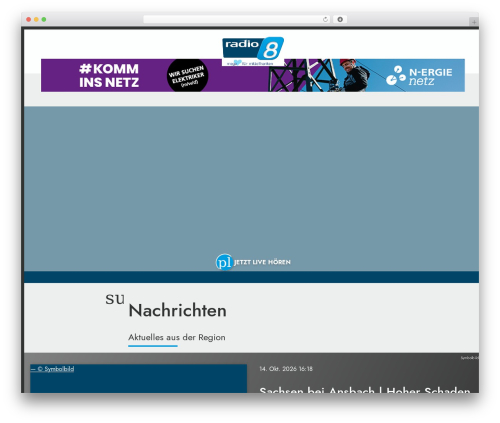Open the N-ERGIE netz banner advertisement
Screen dimensions: 500x423
coord(253,75)
